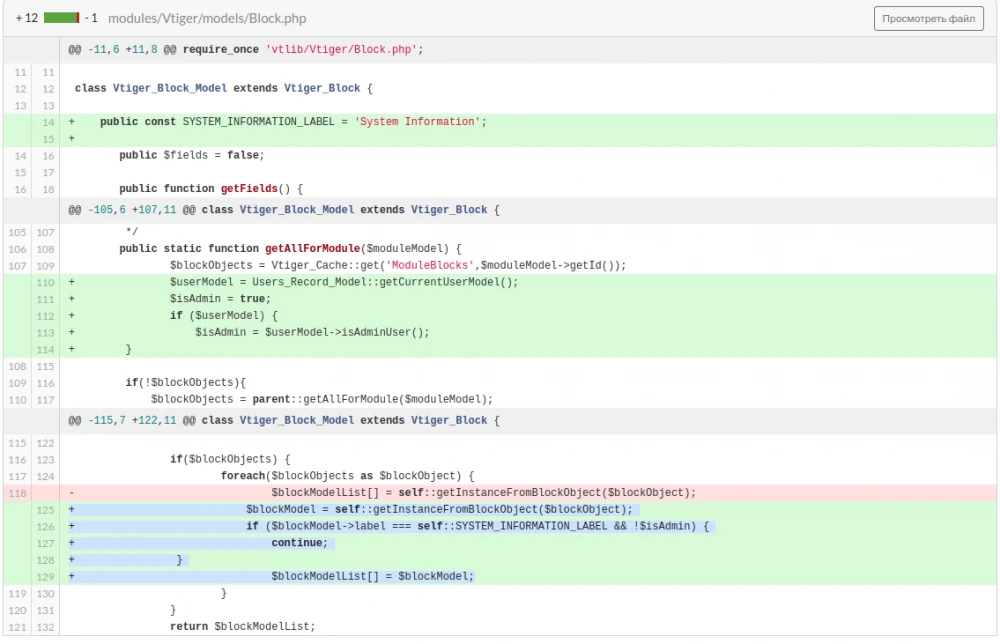Click the return $blockModelList; line

coord(242,627)
